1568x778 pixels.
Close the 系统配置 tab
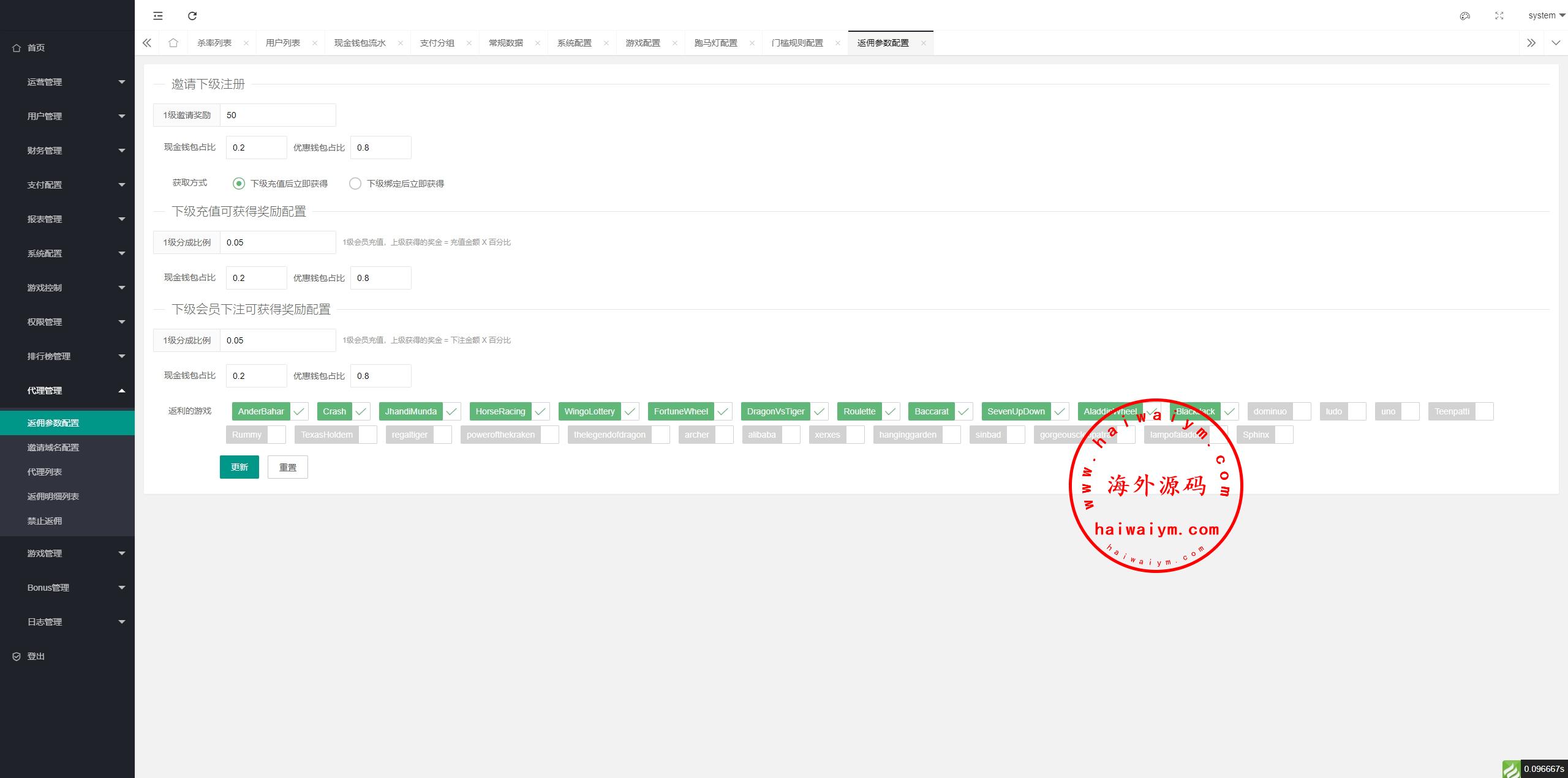606,43
